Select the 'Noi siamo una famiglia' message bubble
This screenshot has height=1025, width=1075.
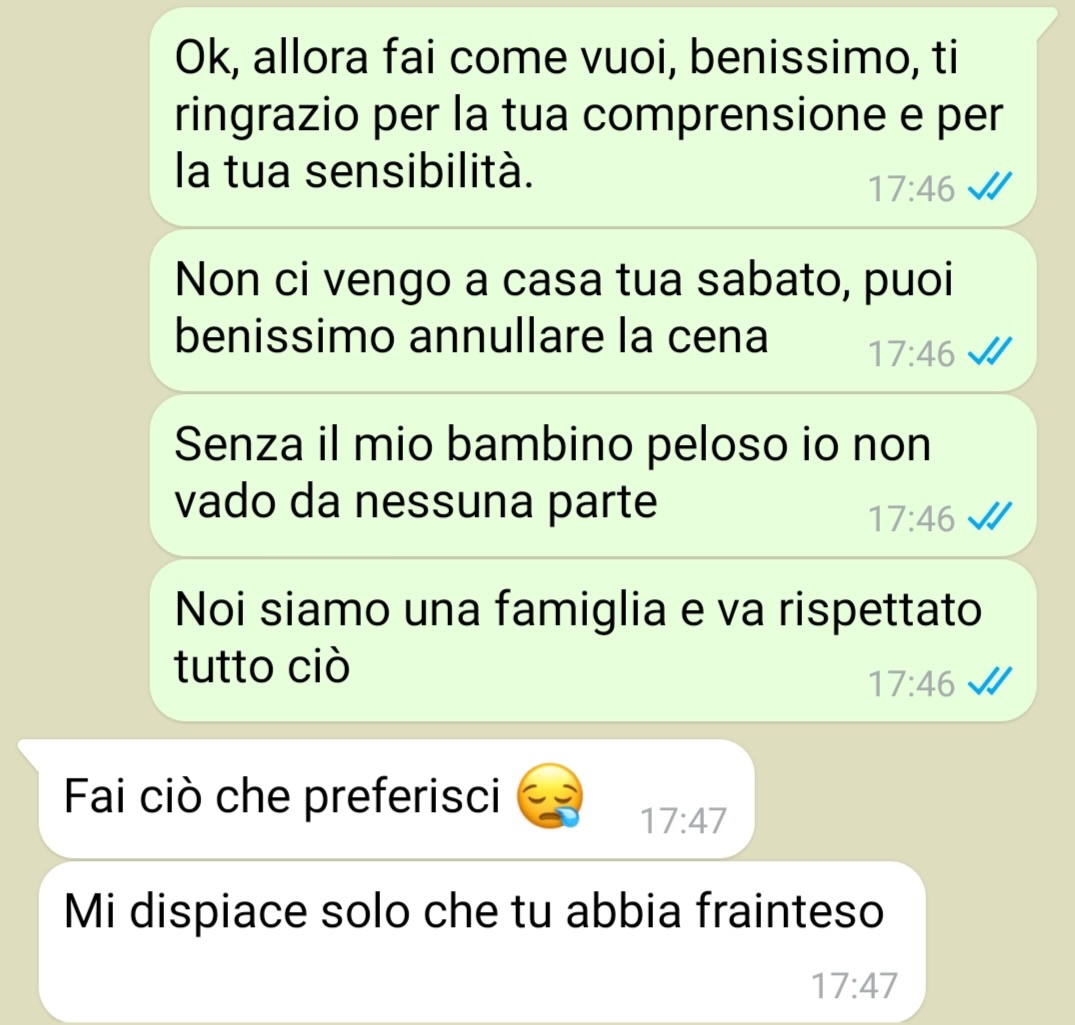point(593,640)
